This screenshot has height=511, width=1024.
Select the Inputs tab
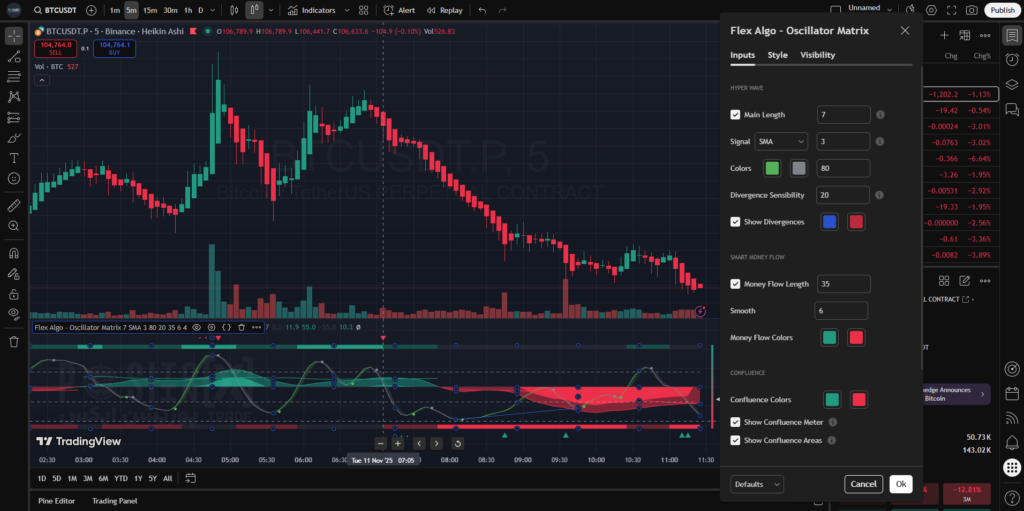[743, 55]
